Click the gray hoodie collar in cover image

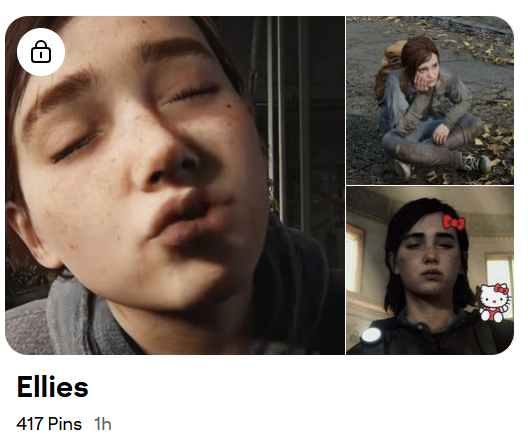67,317
